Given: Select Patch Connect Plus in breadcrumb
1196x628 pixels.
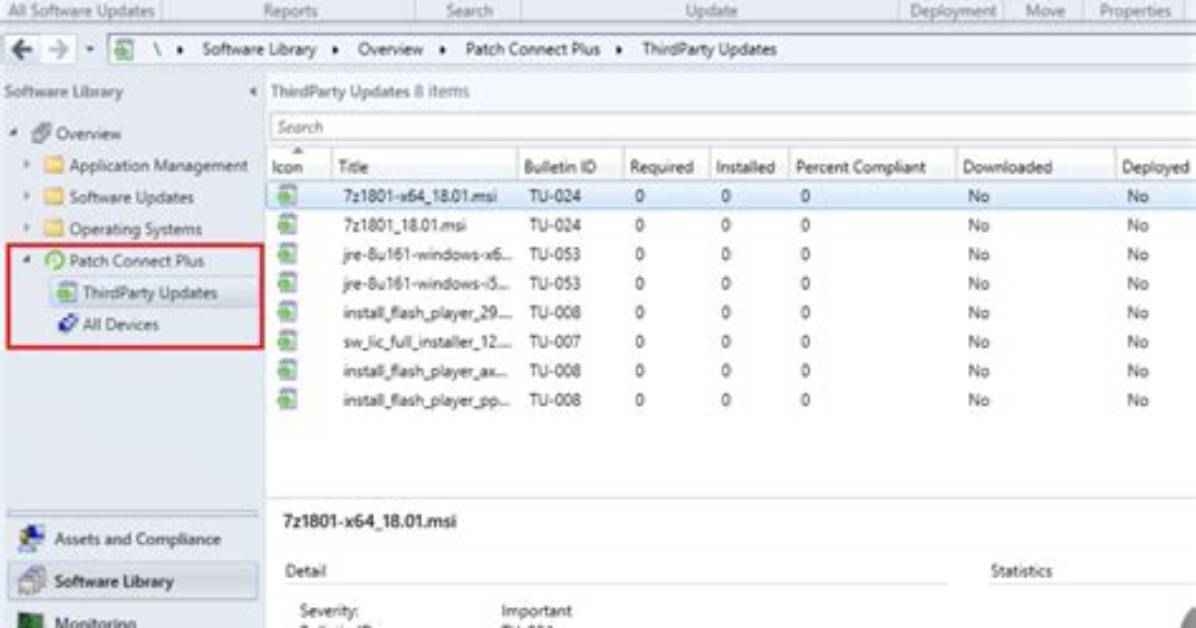Looking at the screenshot, I should point(532,50).
